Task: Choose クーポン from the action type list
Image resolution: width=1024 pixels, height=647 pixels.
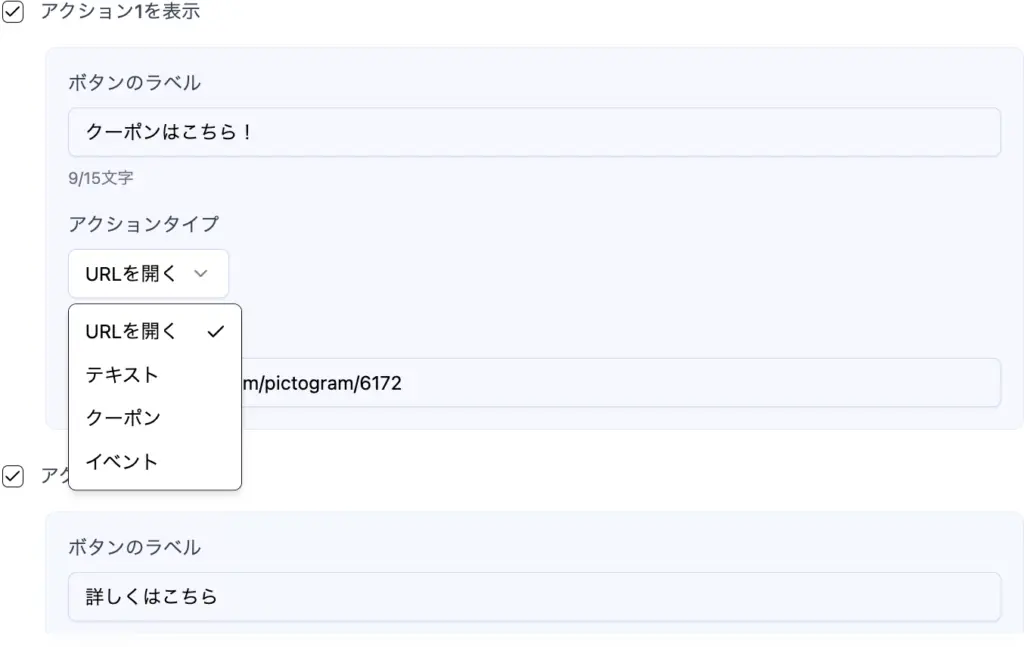Action: coord(122,418)
